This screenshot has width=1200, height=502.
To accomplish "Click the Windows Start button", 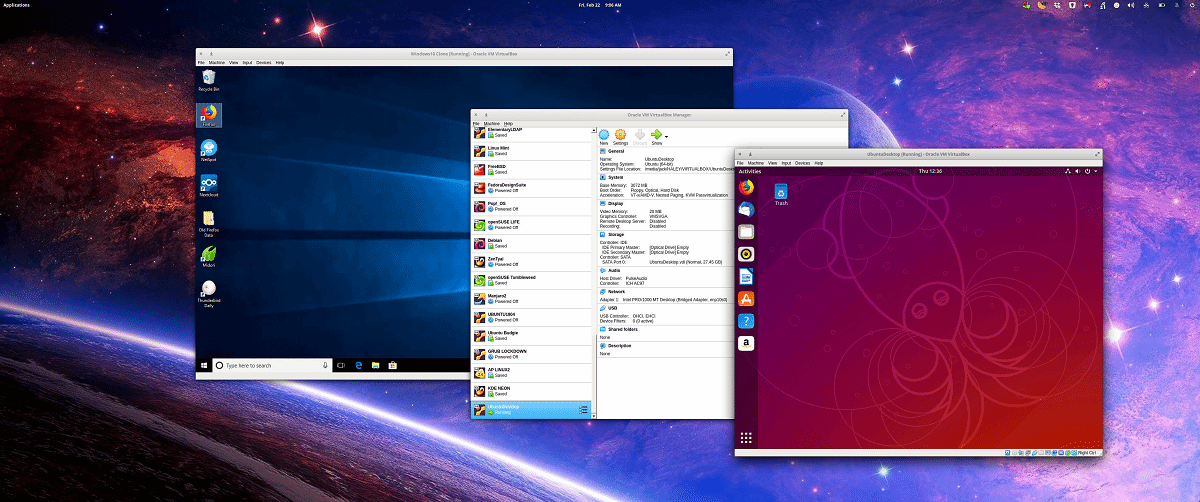I will 204,366.
